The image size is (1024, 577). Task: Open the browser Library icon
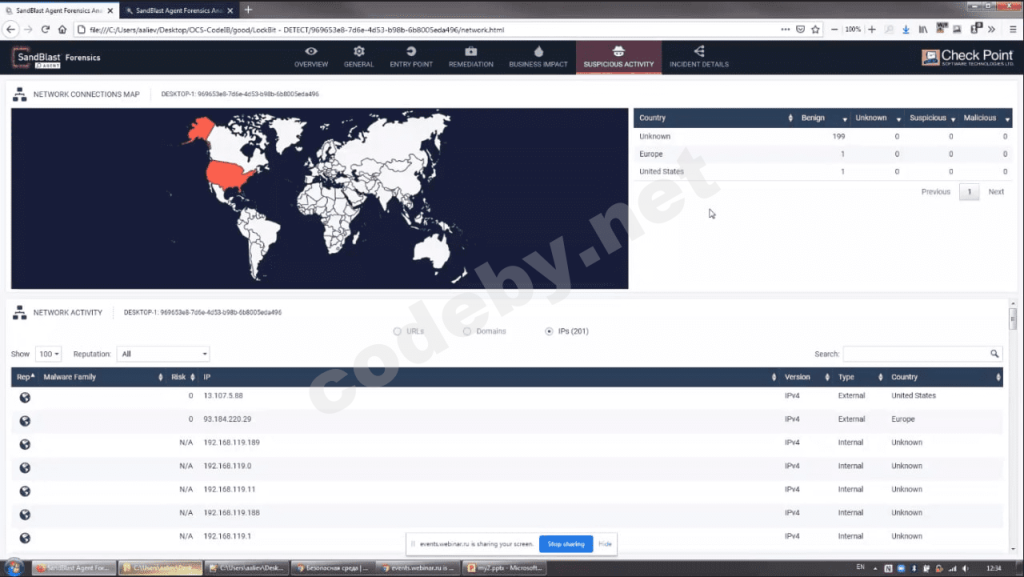[x=923, y=29]
